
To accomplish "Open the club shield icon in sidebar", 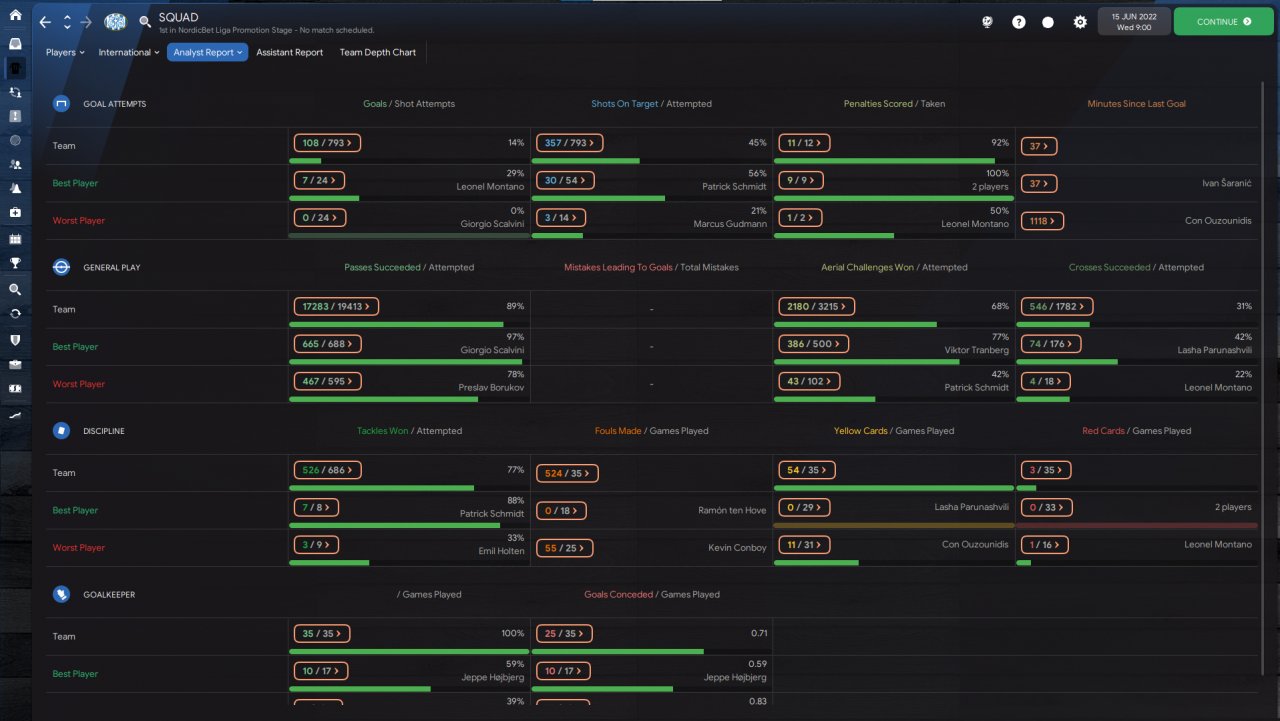I will (15, 339).
